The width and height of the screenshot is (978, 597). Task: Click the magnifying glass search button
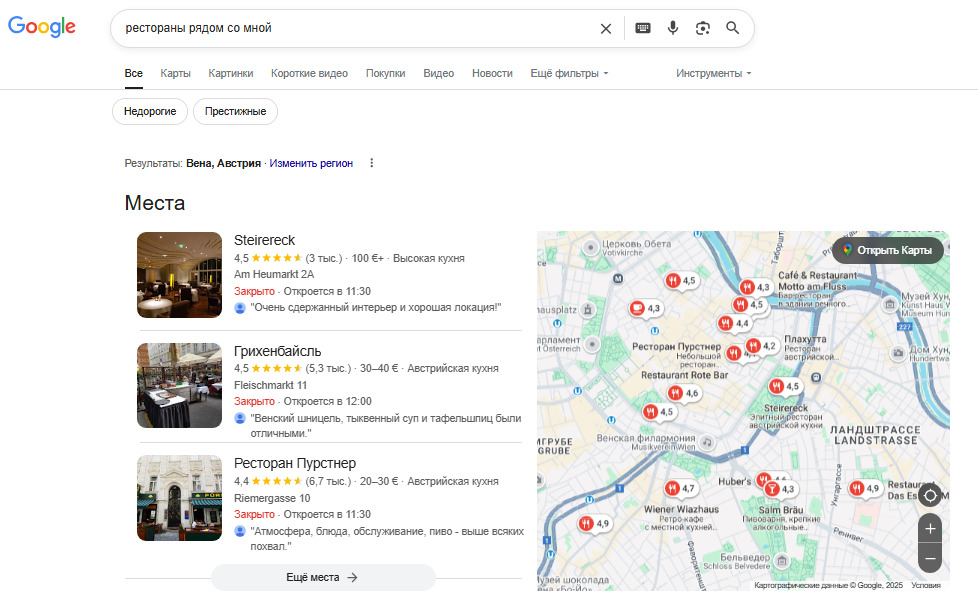click(x=733, y=28)
